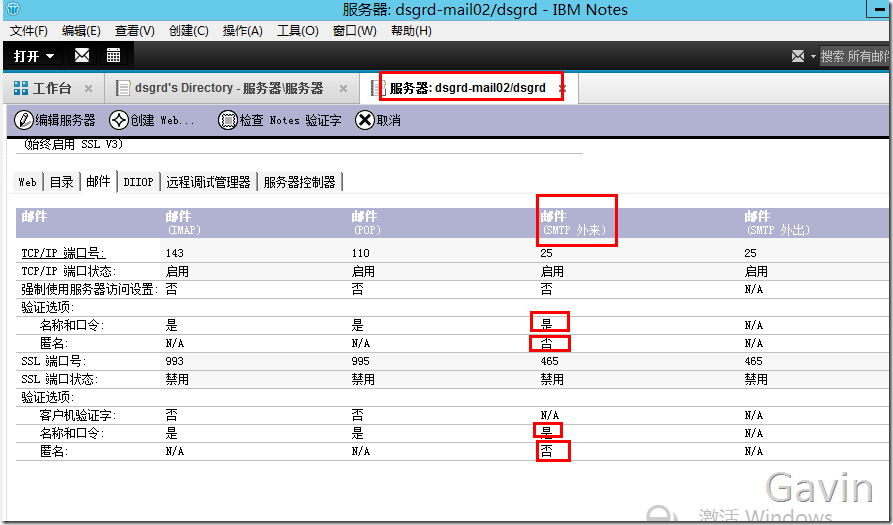Click SSL 端口状态 row label
This screenshot has height=525, width=893.
click(59, 379)
